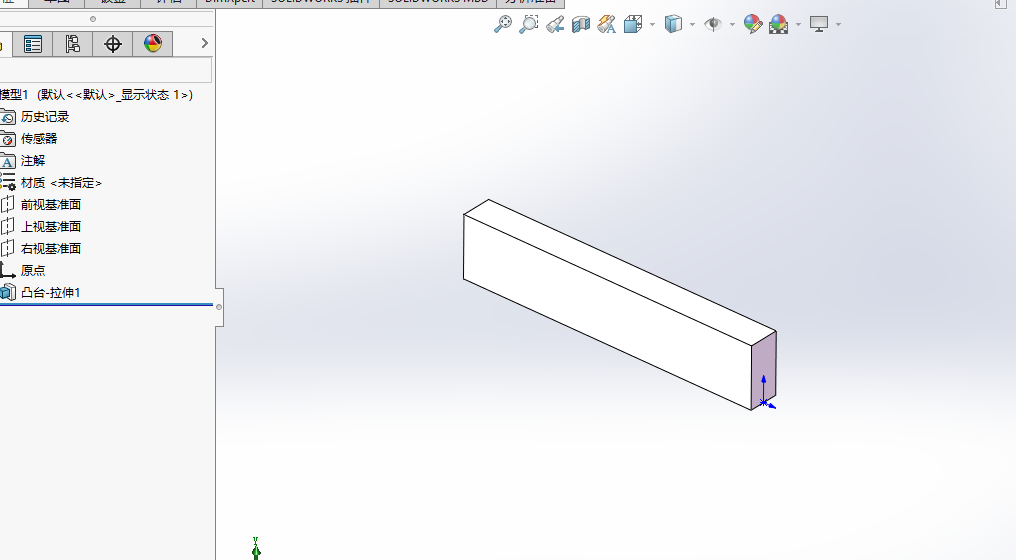Expand more manager tabs with the chevron
The image size is (1016, 560).
(205, 43)
